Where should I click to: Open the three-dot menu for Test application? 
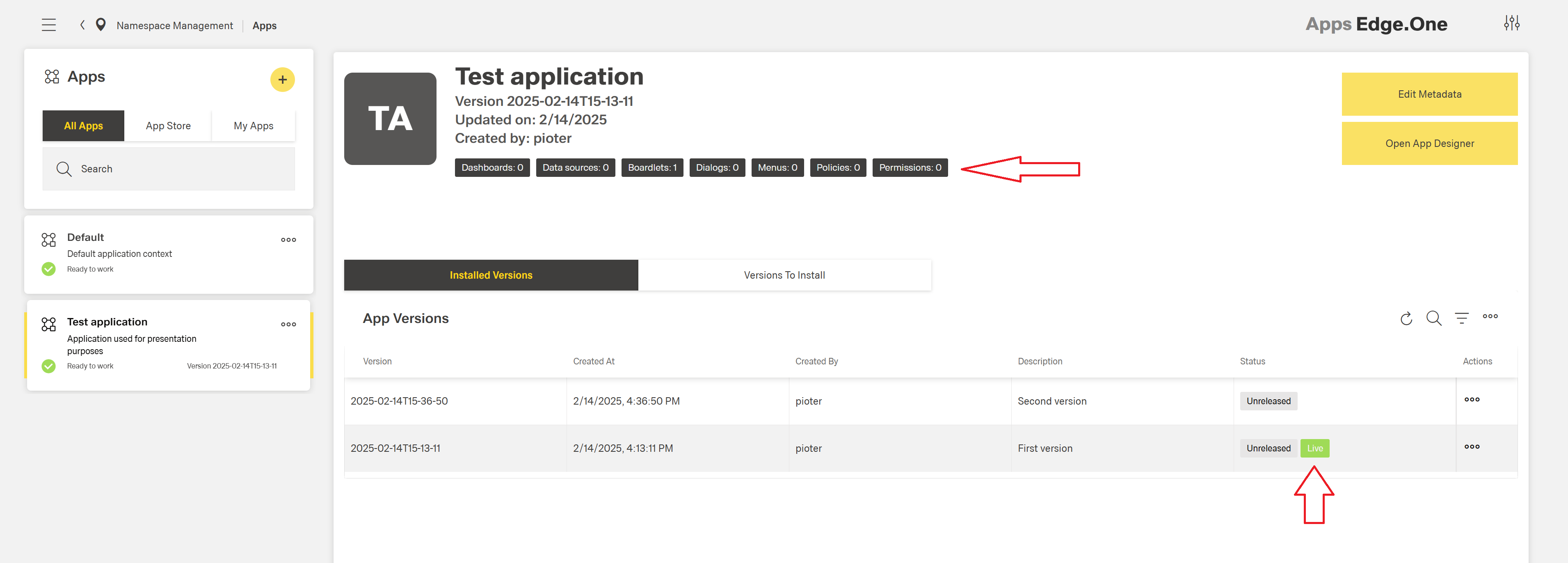(288, 324)
